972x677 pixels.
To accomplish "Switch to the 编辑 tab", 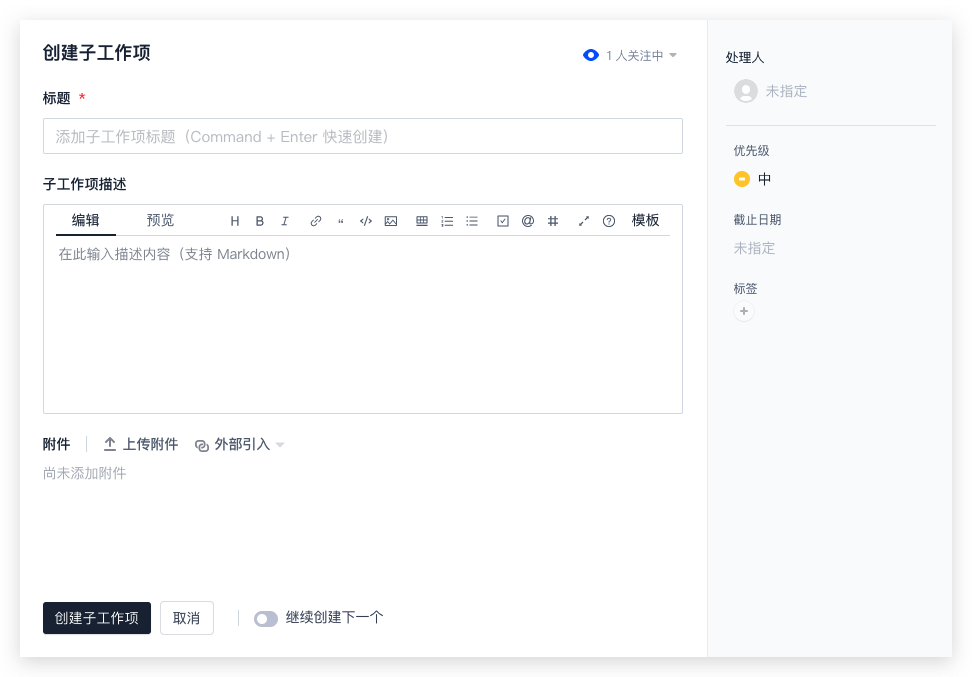I will (x=86, y=221).
